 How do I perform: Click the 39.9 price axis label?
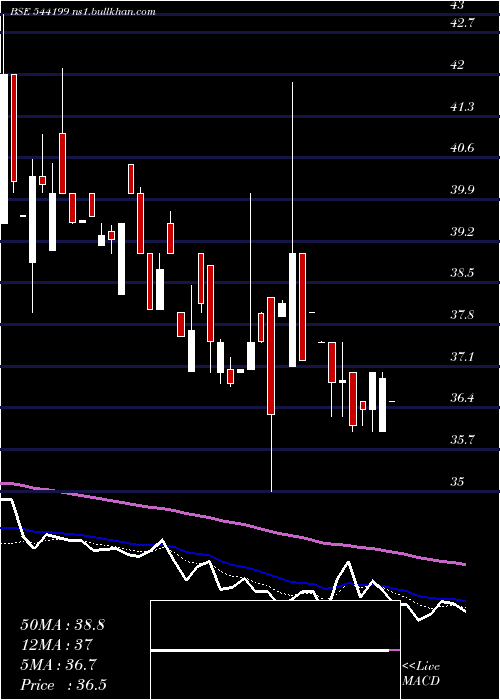(x=462, y=190)
